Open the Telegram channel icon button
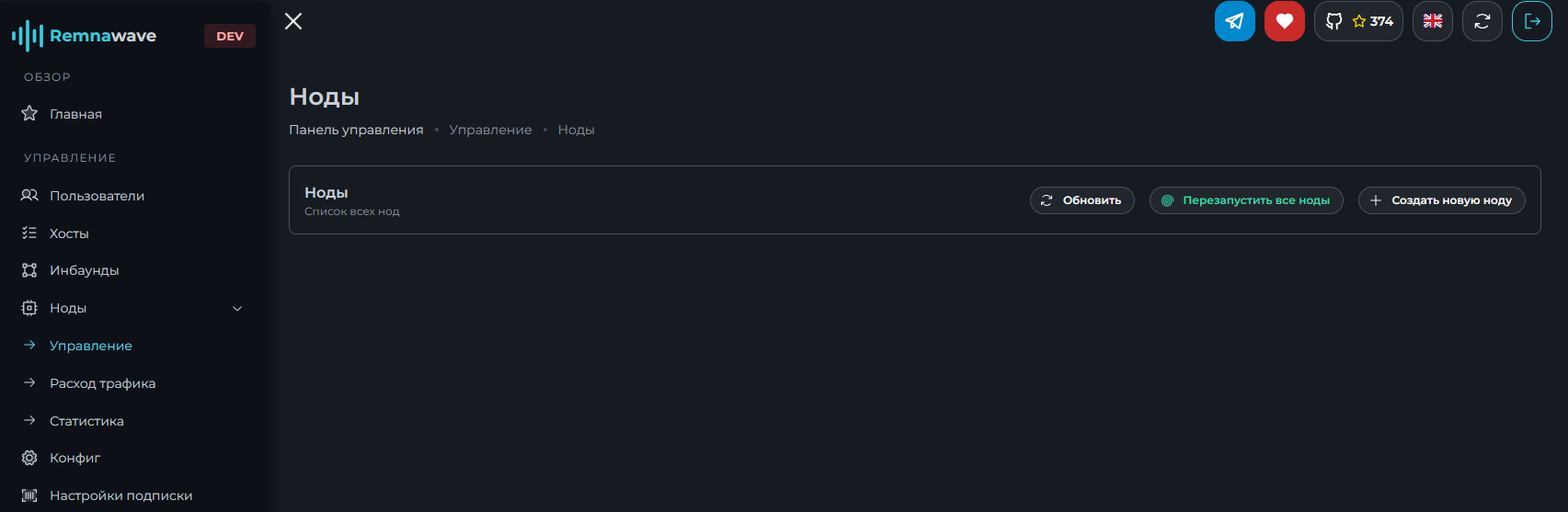Viewport: 1568px width, 512px height. point(1234,21)
